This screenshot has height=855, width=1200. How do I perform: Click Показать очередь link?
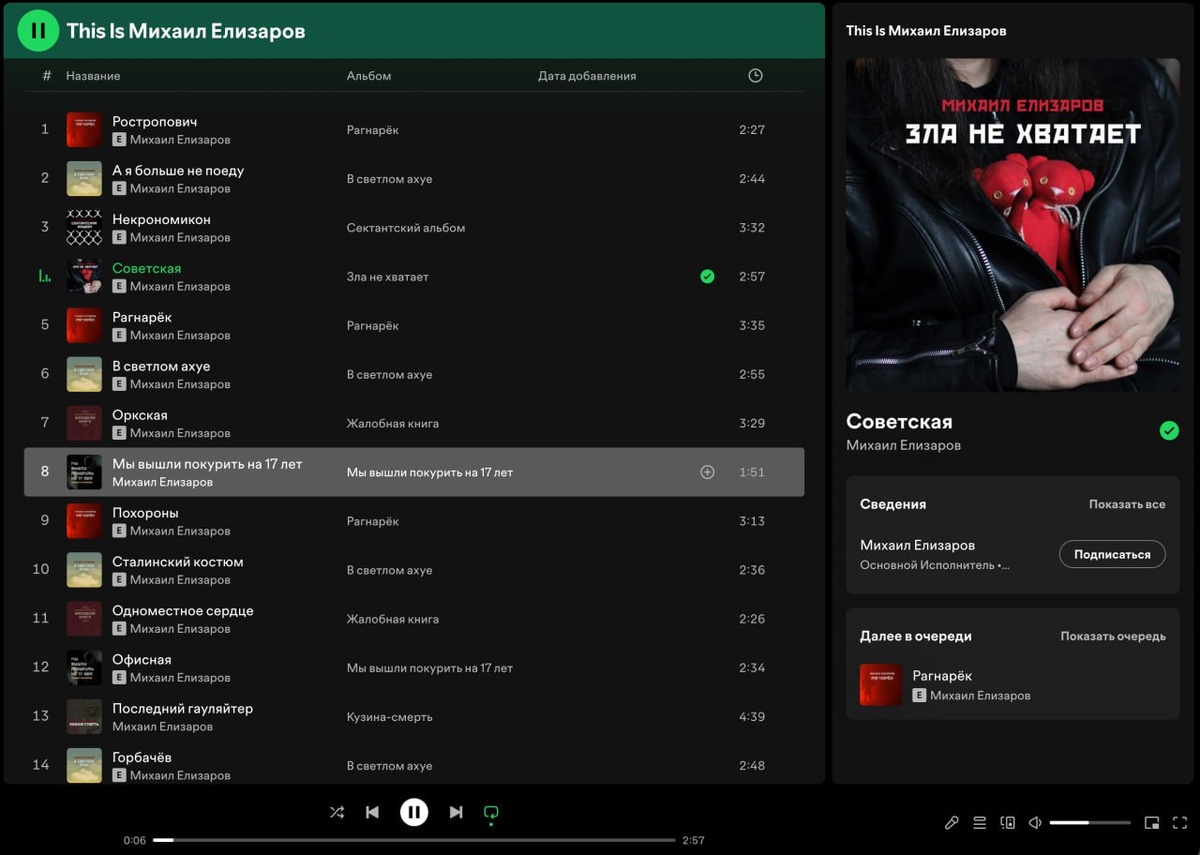(x=1113, y=636)
